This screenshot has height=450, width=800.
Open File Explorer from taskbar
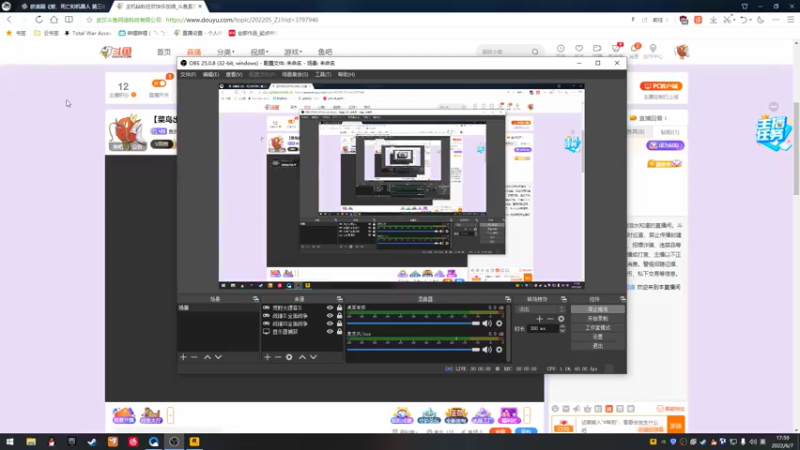(x=31, y=442)
